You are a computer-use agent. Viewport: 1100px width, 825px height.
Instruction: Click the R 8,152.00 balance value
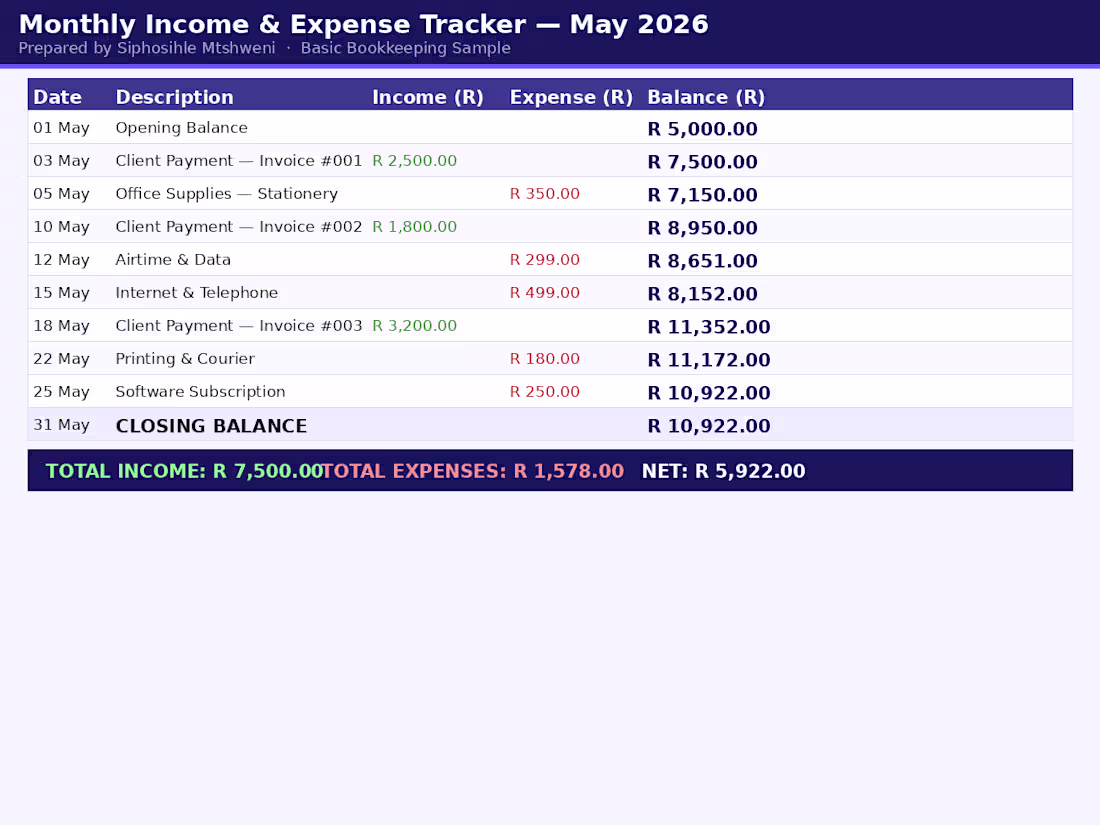pyautogui.click(x=702, y=294)
